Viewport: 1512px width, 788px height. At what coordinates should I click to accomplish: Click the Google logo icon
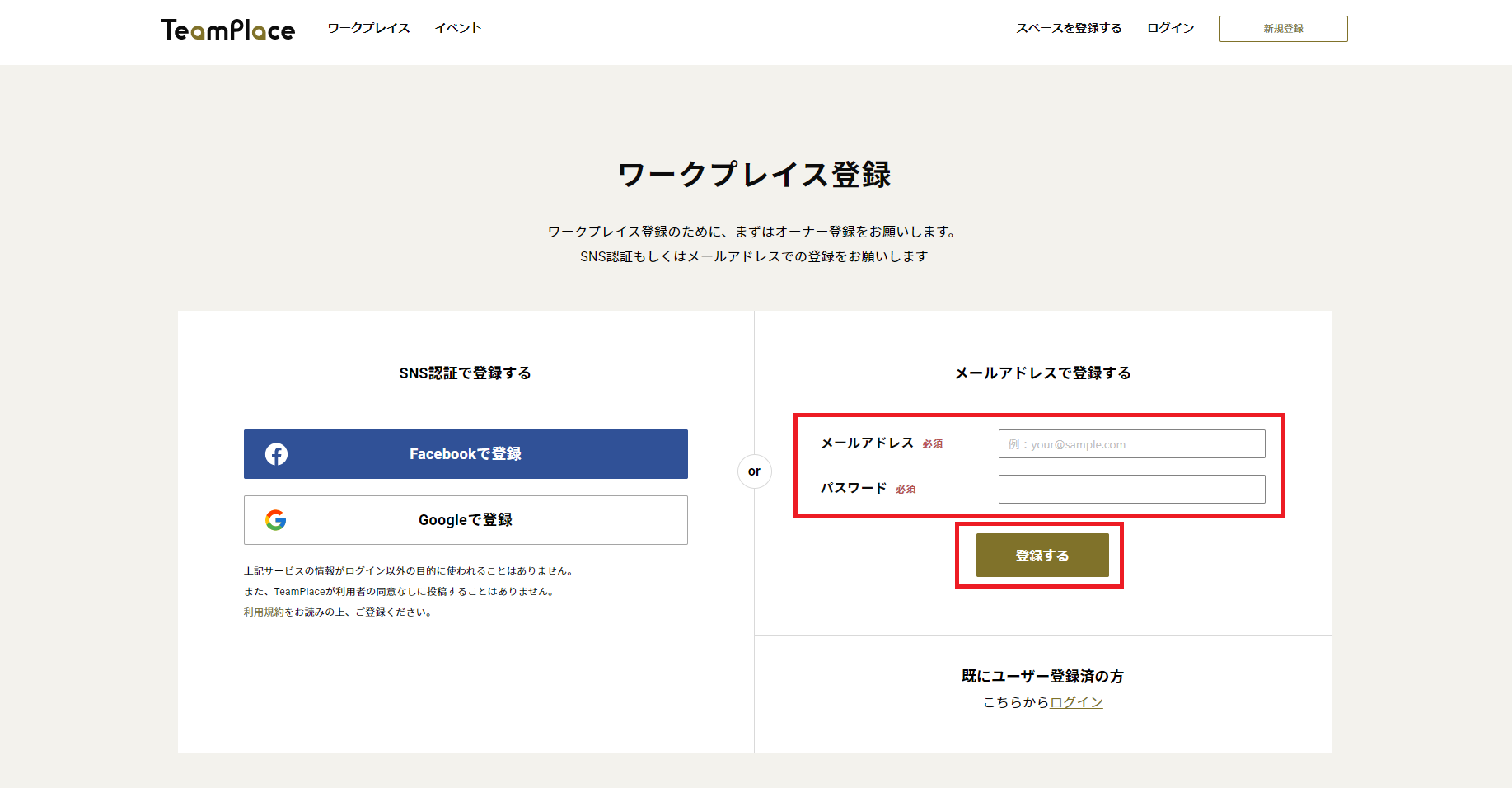click(276, 520)
